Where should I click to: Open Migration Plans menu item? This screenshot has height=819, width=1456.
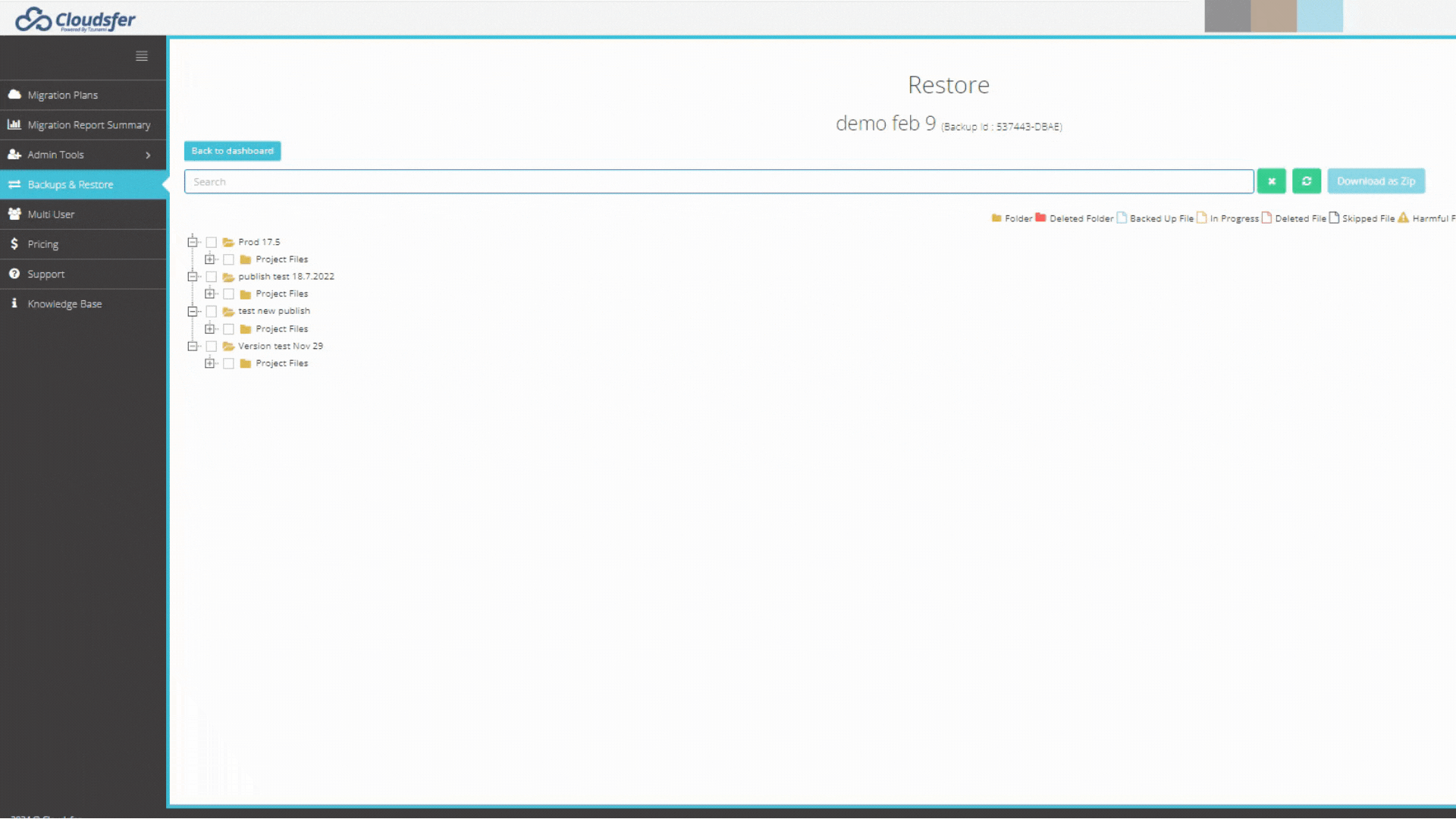[63, 96]
